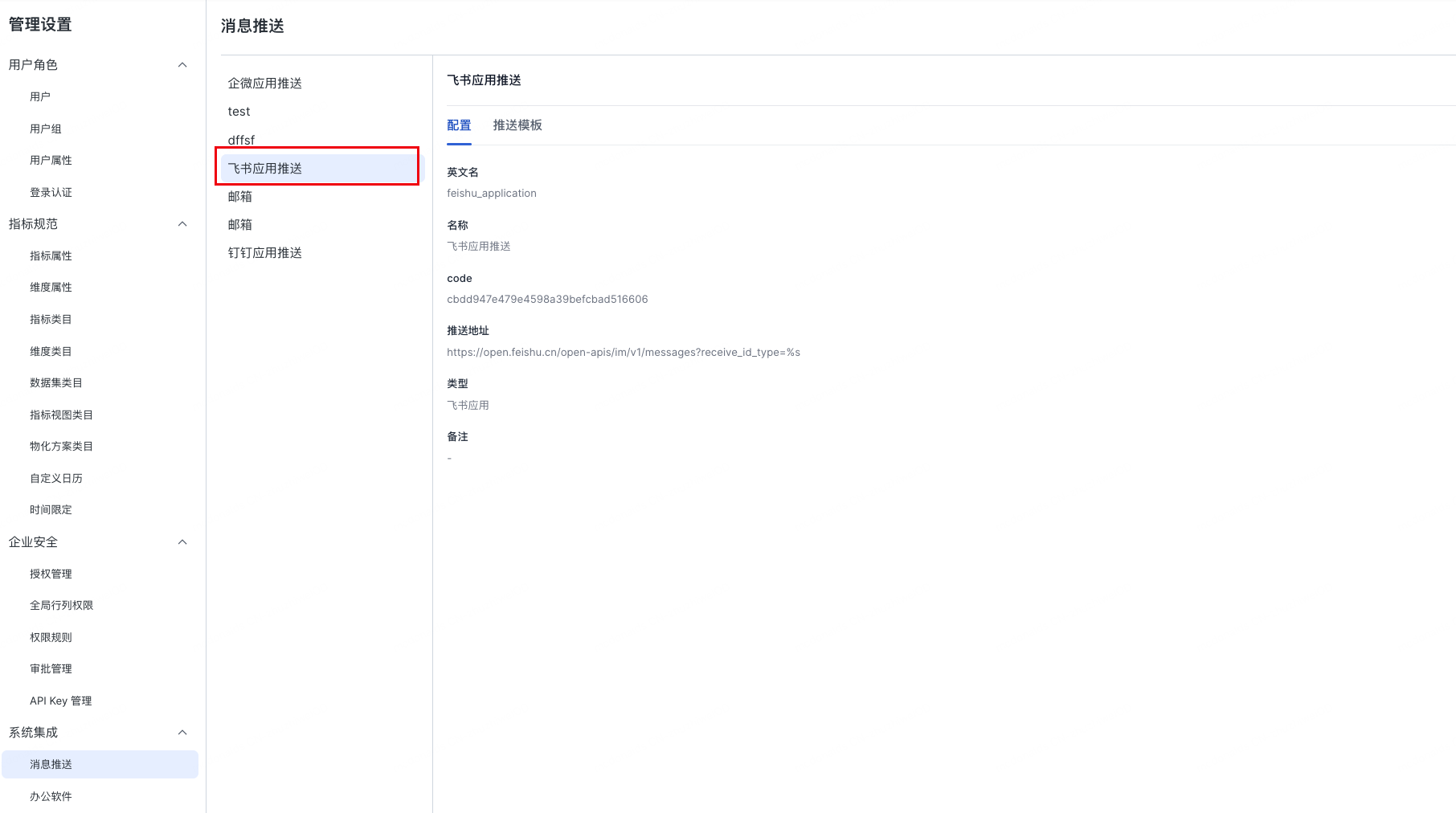Image resolution: width=1456 pixels, height=813 pixels.
Task: Open 审批管理 in the sidebar
Action: click(x=51, y=669)
